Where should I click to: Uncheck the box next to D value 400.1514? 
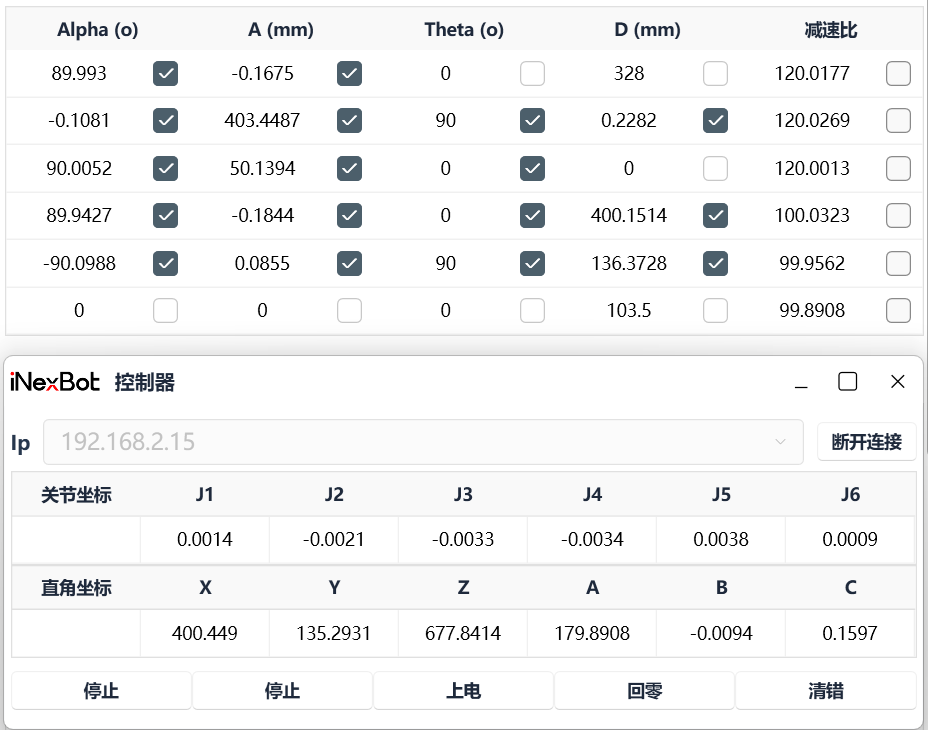pyautogui.click(x=716, y=216)
